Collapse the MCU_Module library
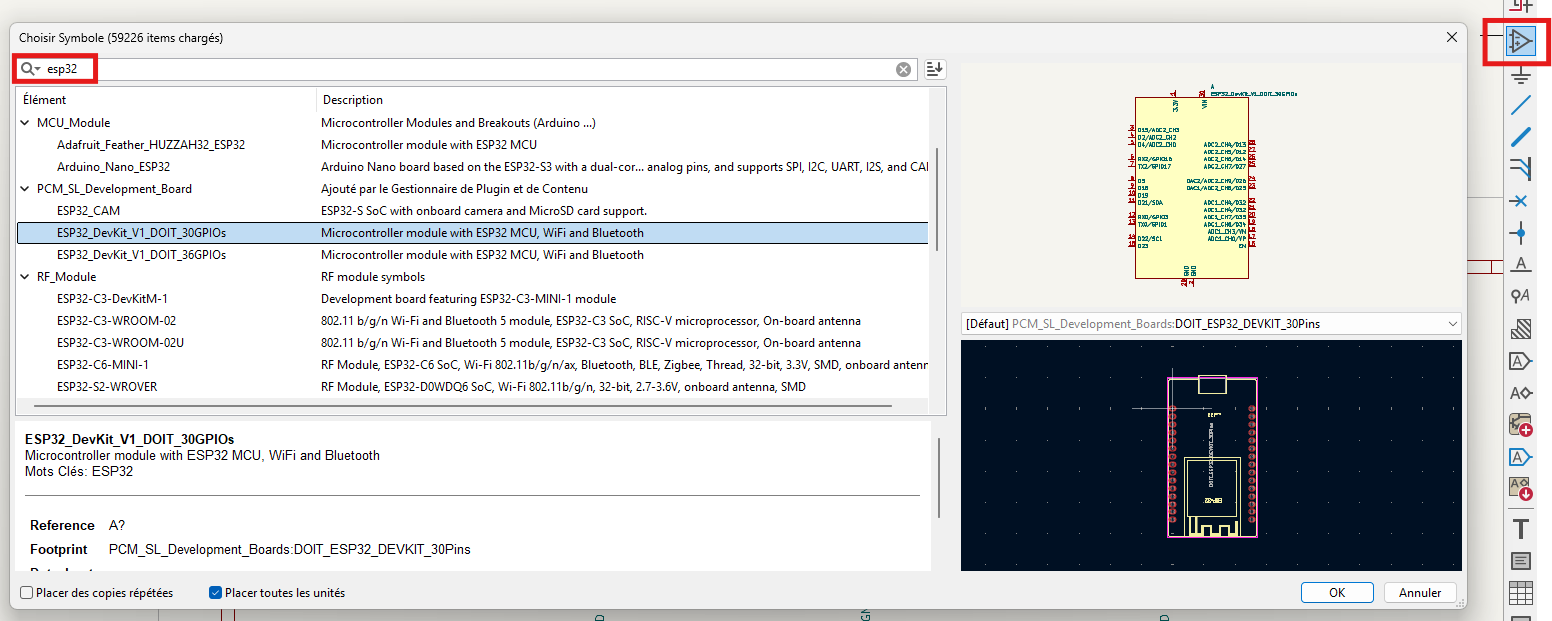Viewport: 1552px width, 621px height. [x=26, y=123]
